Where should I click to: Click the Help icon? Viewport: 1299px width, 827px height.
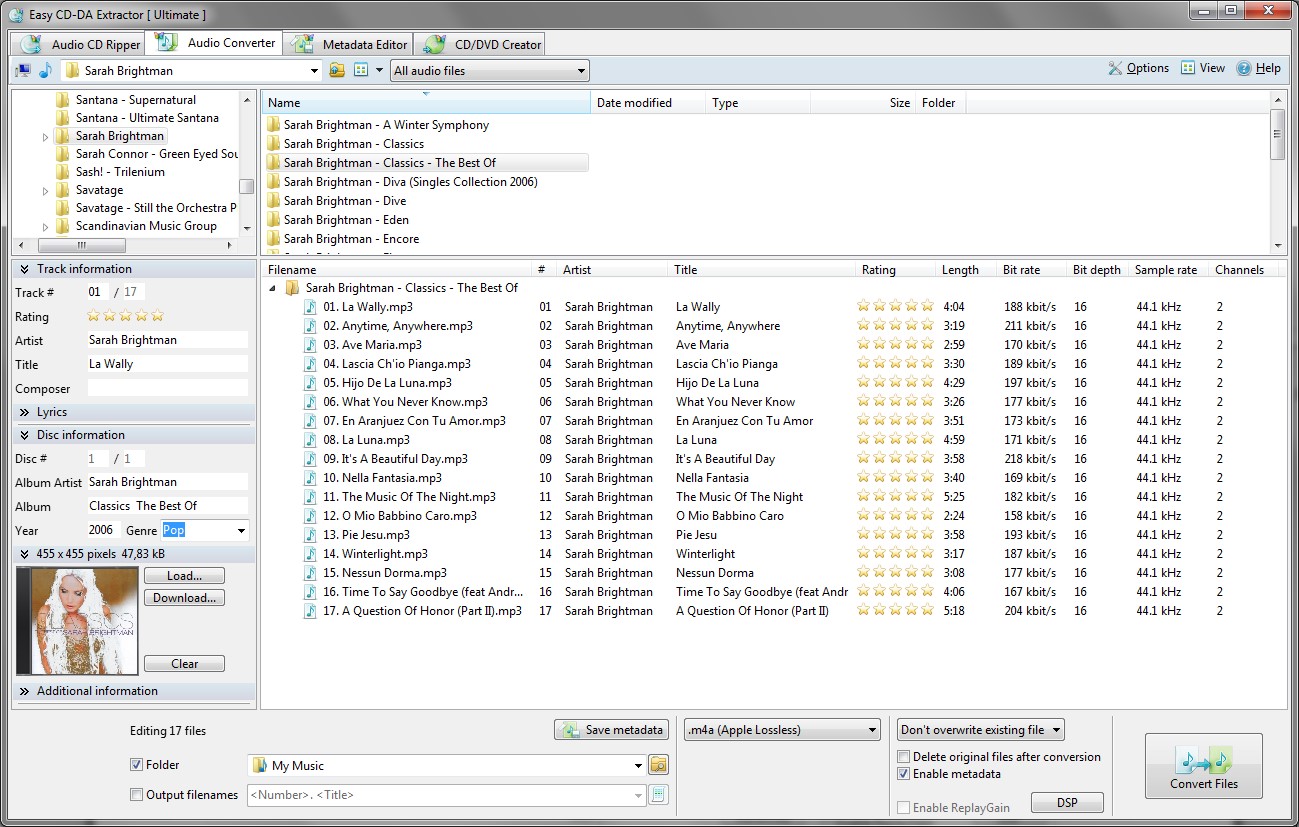tap(1244, 68)
